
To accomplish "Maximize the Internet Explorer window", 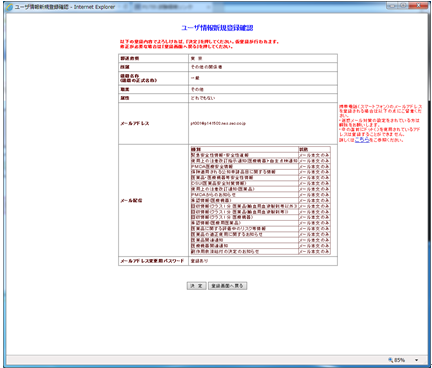I will click(x=404, y=5).
